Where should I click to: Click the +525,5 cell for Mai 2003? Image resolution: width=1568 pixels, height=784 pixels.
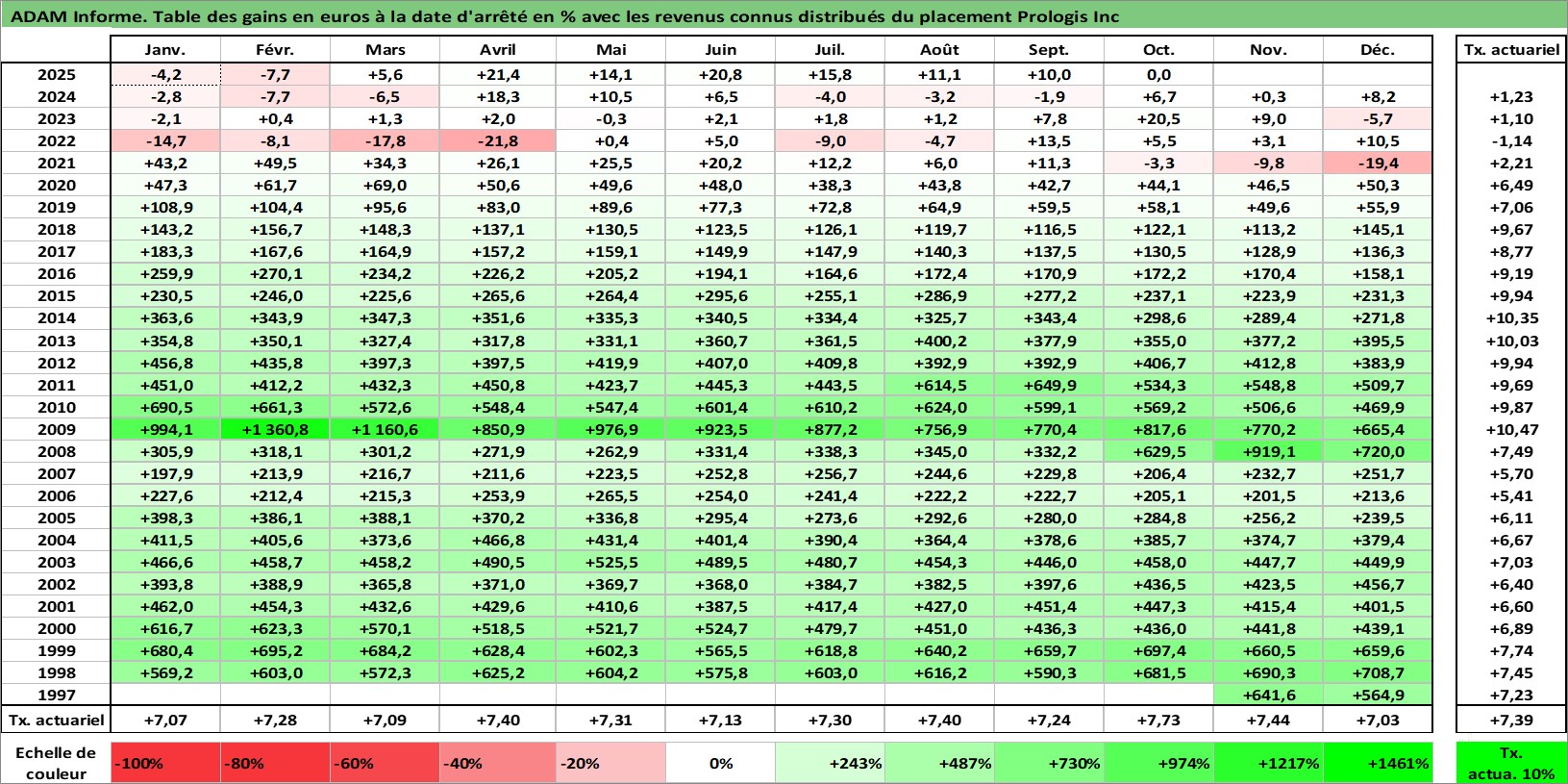pos(610,563)
